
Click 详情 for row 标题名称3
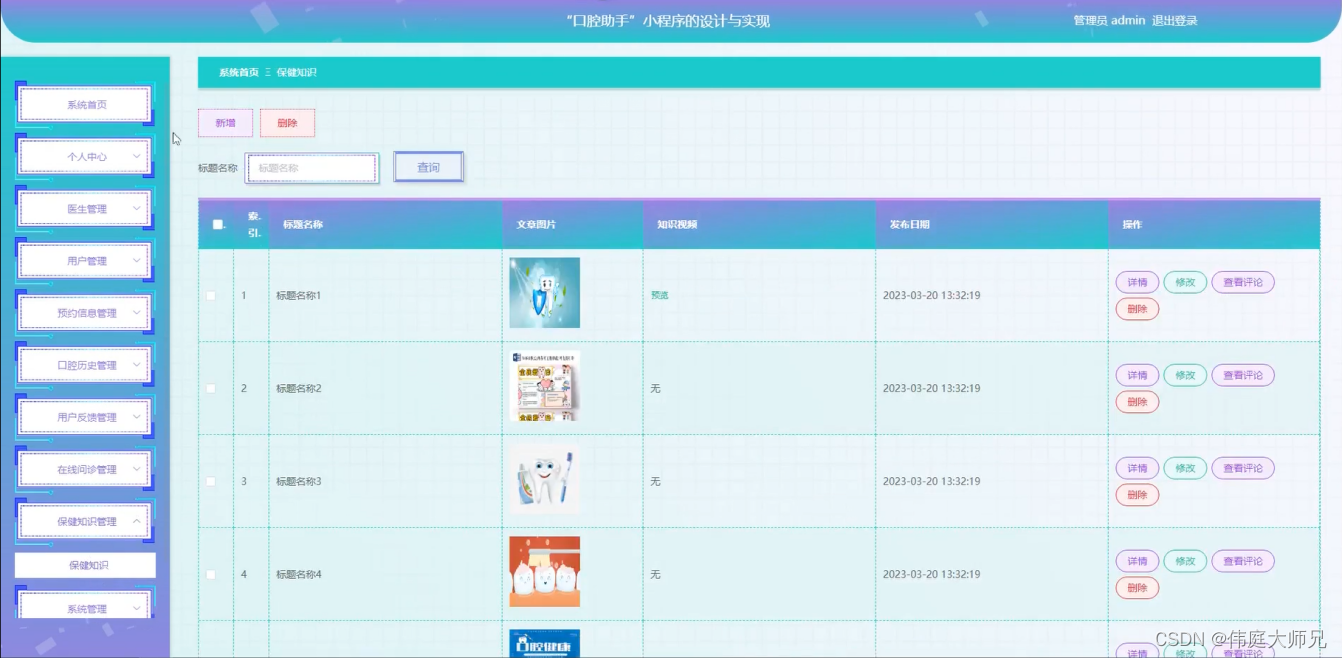(x=1137, y=468)
